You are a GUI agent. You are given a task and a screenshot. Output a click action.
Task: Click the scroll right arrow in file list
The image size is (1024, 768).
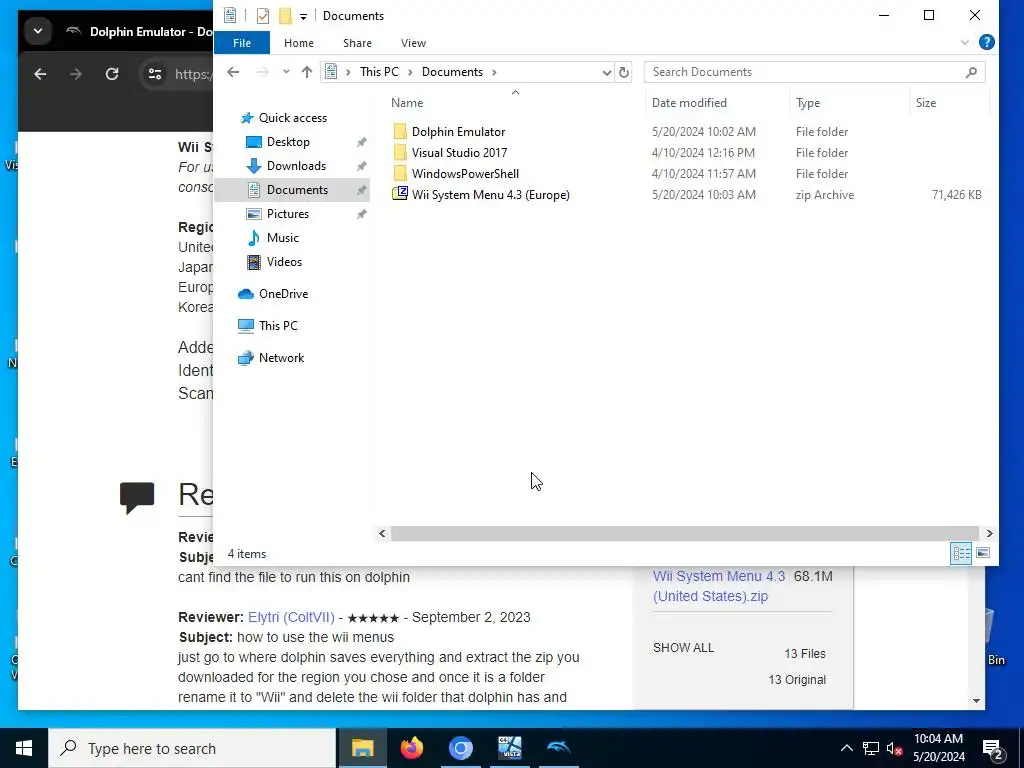[989, 534]
